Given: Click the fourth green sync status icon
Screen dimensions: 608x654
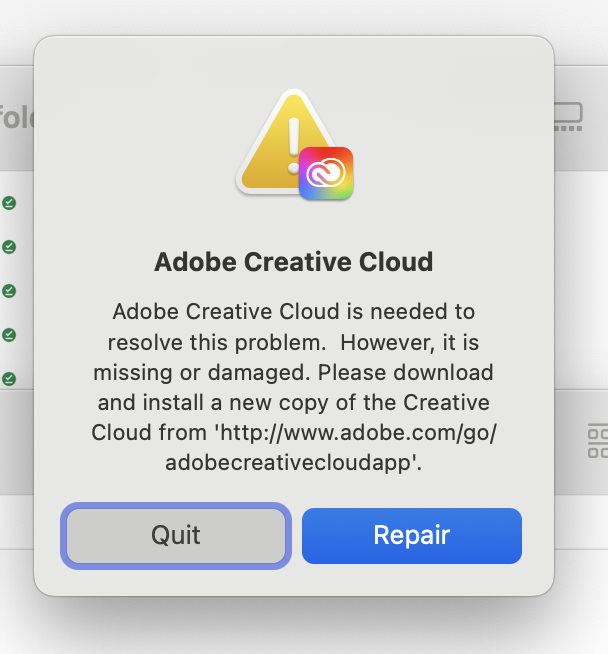Looking at the screenshot, I should click(x=9, y=334).
